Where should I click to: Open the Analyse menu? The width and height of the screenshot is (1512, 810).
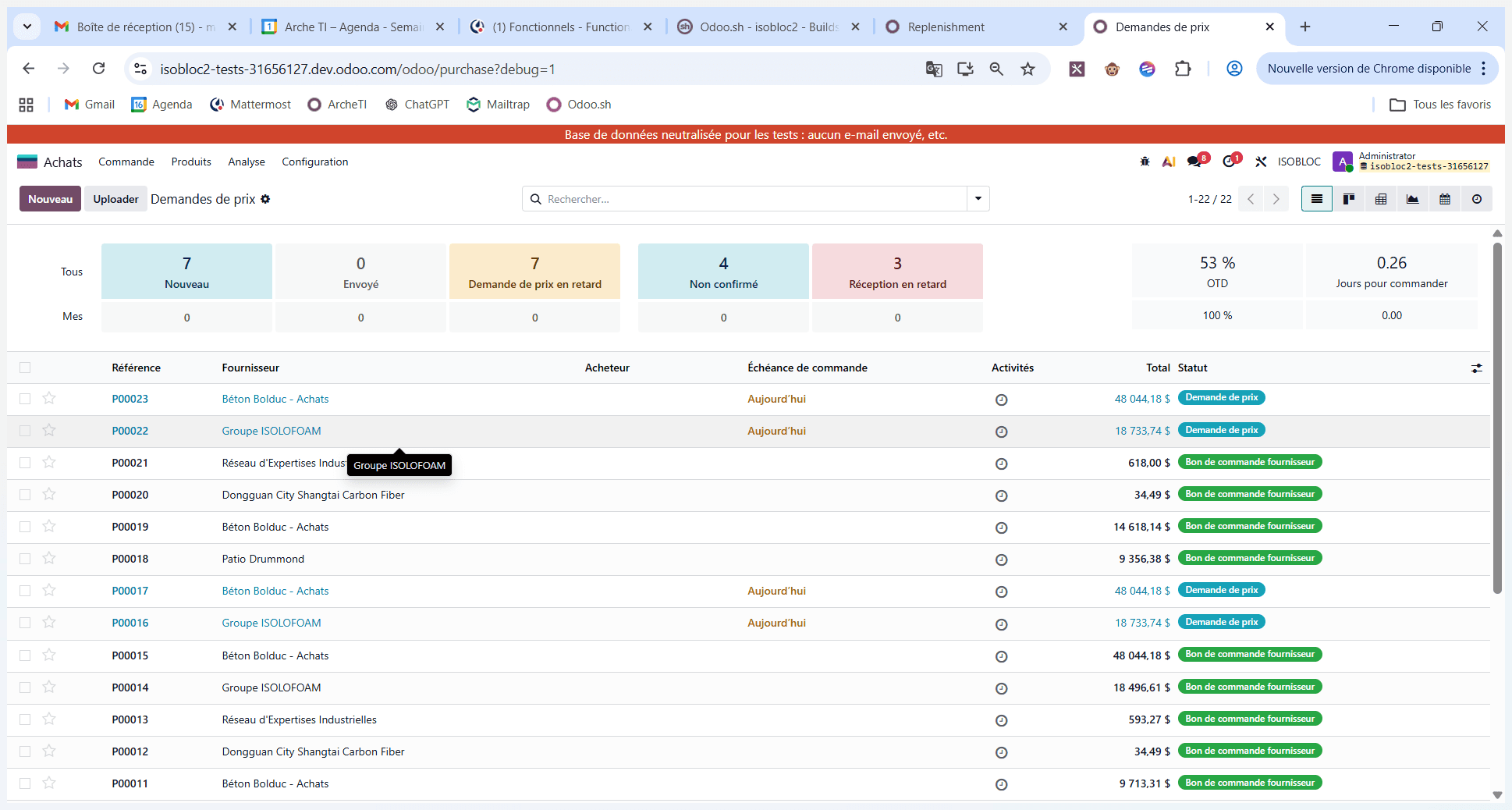pyautogui.click(x=247, y=162)
